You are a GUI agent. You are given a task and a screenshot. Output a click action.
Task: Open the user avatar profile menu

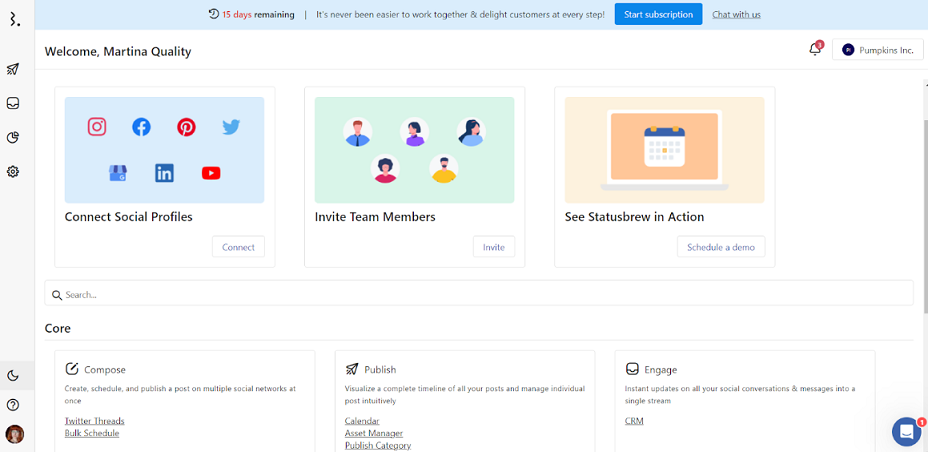14,434
